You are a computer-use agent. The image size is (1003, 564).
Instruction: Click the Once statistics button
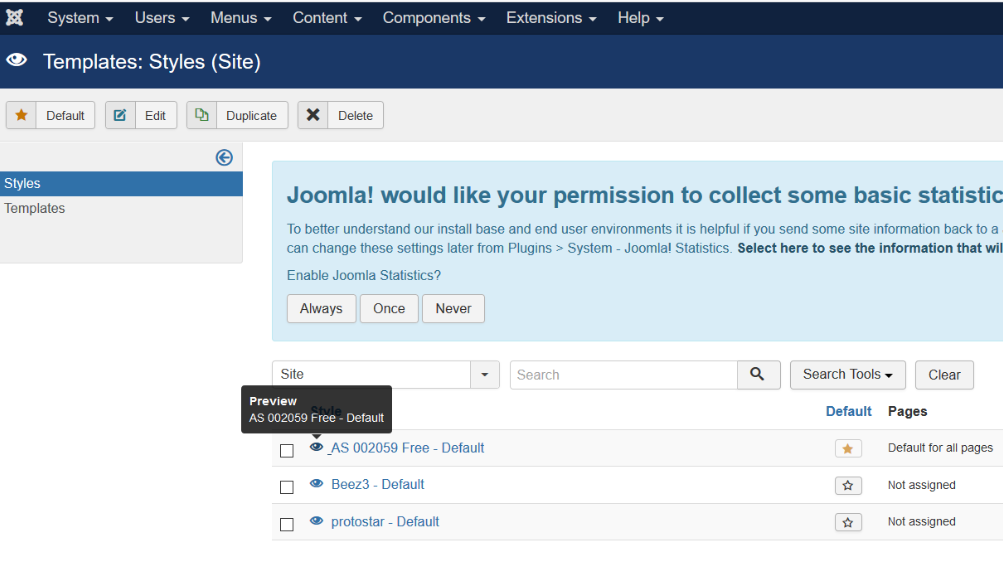(389, 308)
